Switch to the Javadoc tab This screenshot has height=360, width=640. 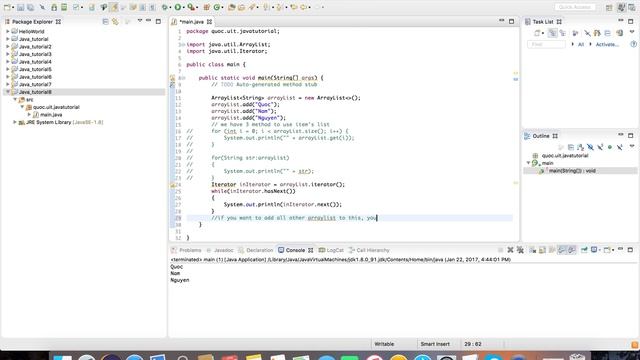coord(220,250)
